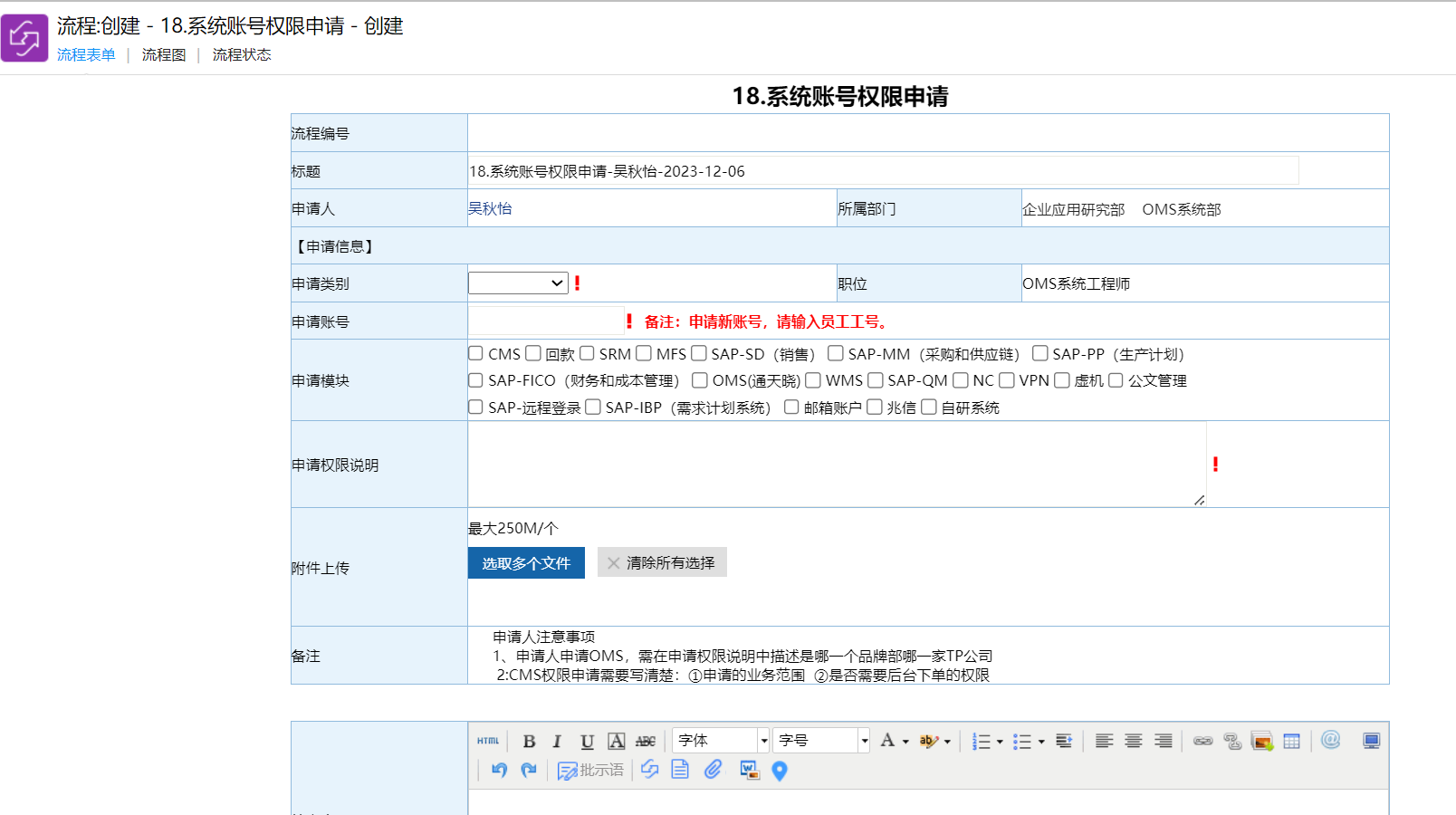Switch to 流程状态 tab
Image resolution: width=1456 pixels, height=815 pixels.
tap(242, 54)
